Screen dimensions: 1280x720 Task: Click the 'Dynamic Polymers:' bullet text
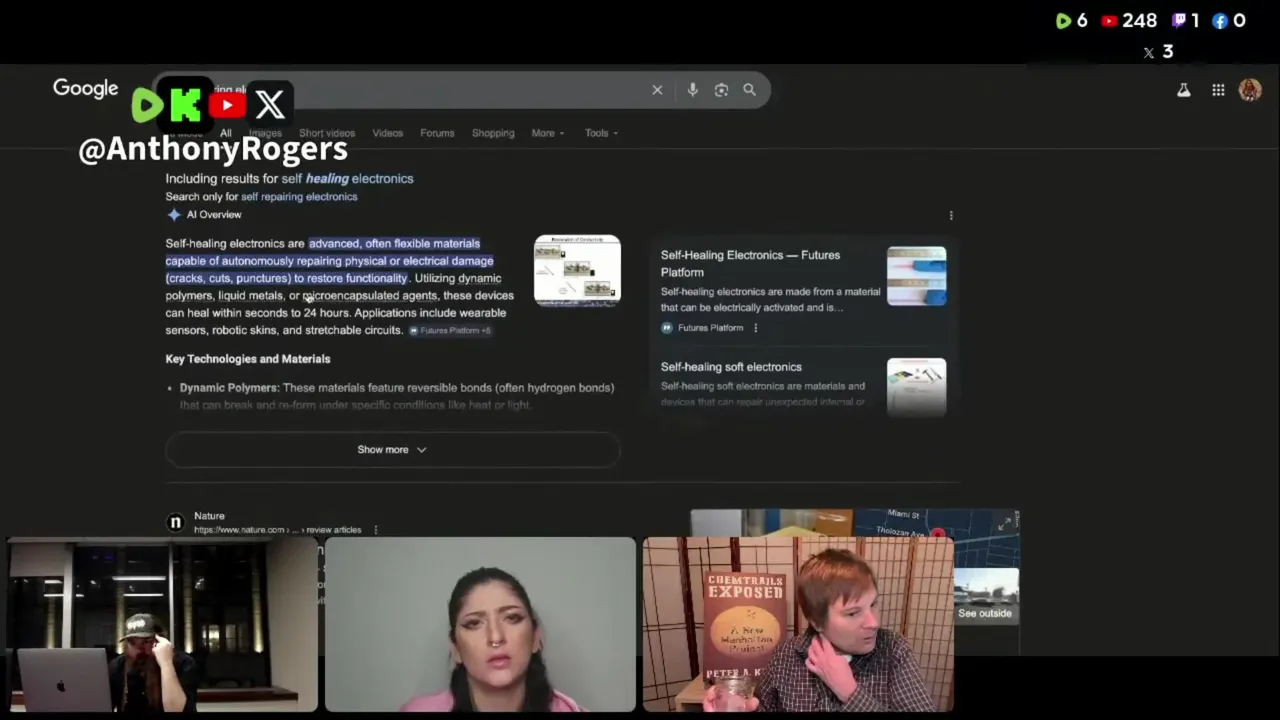tap(229, 388)
